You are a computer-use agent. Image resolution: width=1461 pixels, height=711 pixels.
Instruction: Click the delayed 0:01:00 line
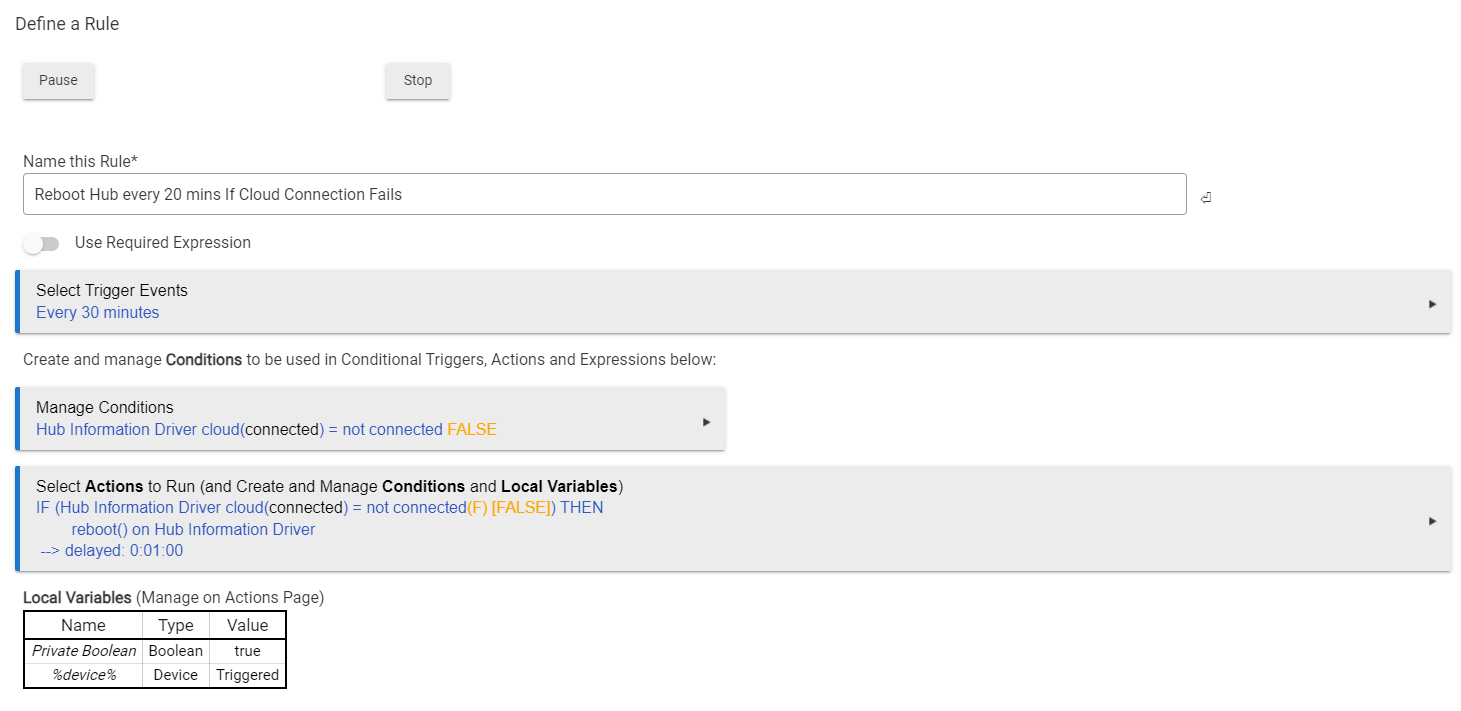click(112, 551)
